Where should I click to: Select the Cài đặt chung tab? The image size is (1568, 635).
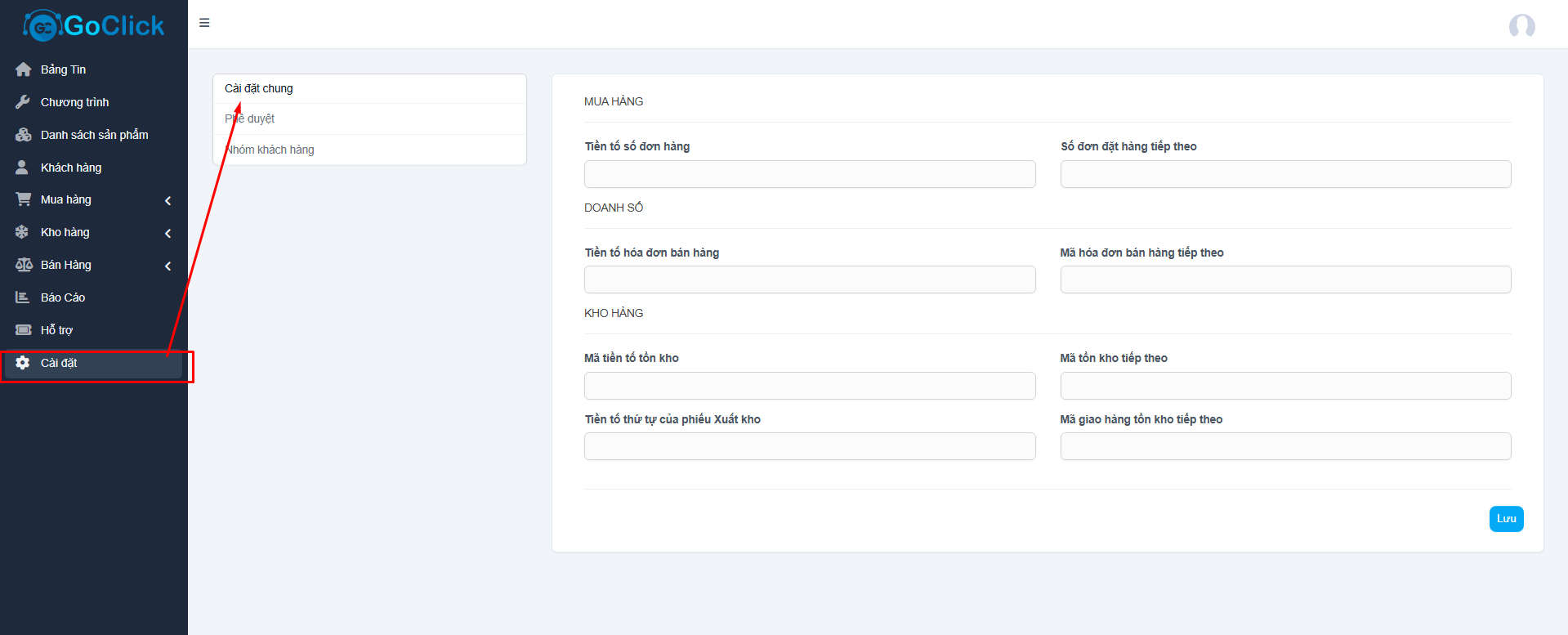point(259,88)
